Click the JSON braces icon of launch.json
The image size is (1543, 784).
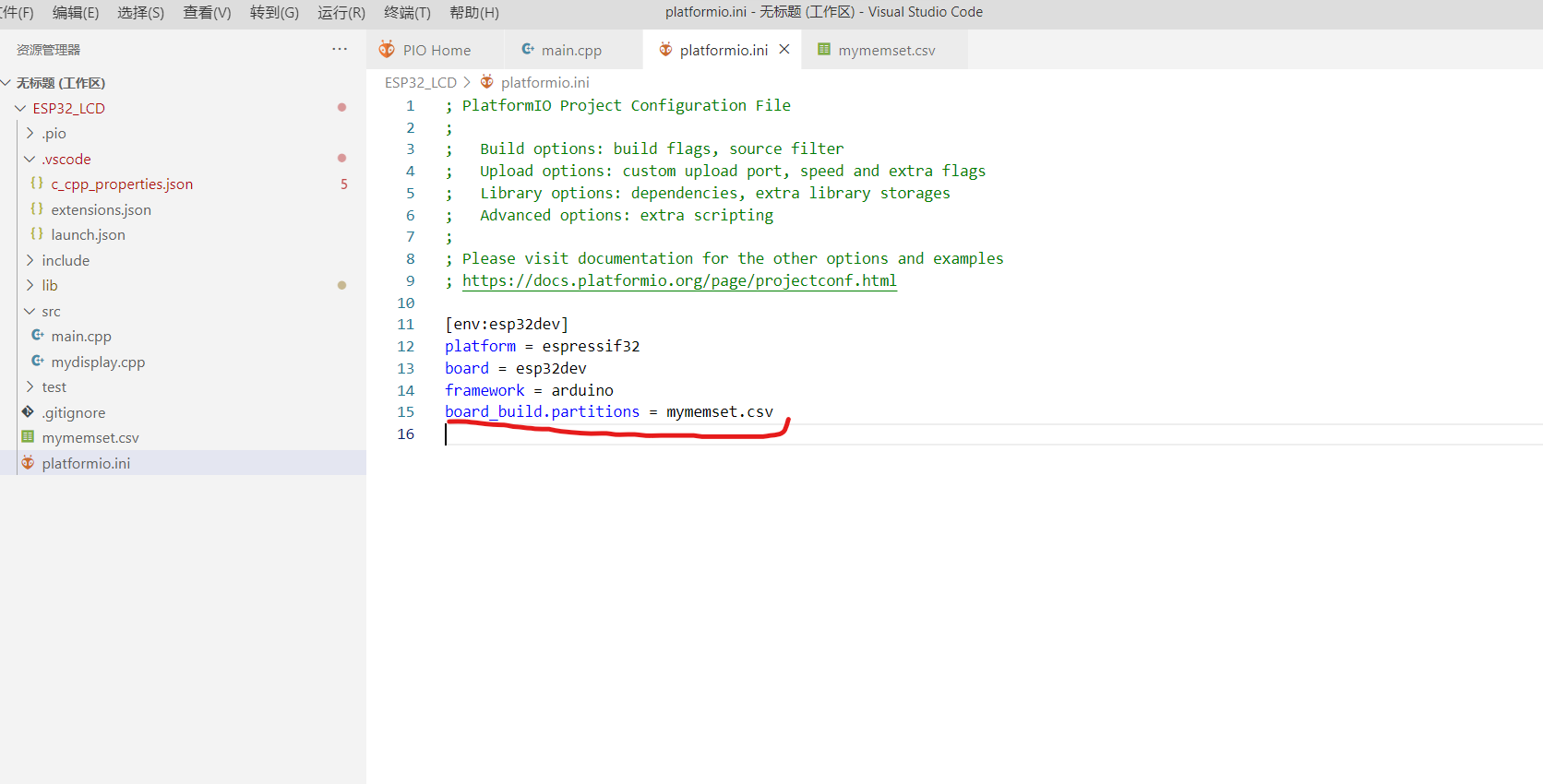[x=37, y=234]
